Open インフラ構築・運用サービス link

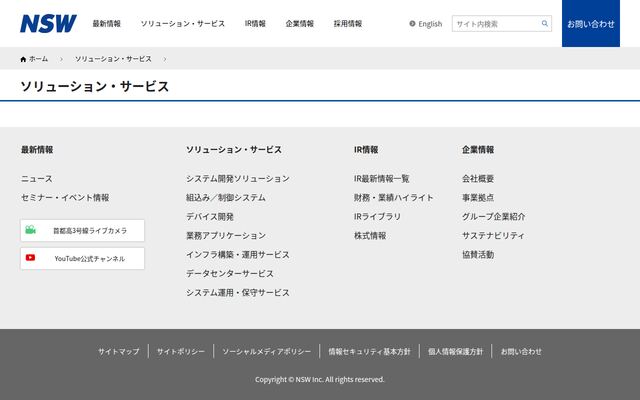[x=238, y=255]
